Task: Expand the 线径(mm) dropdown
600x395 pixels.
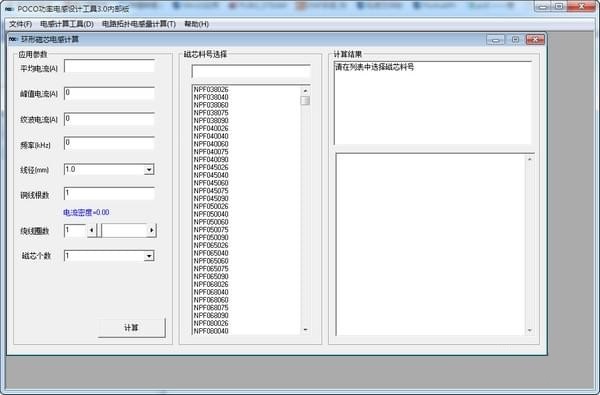Action: click(149, 170)
